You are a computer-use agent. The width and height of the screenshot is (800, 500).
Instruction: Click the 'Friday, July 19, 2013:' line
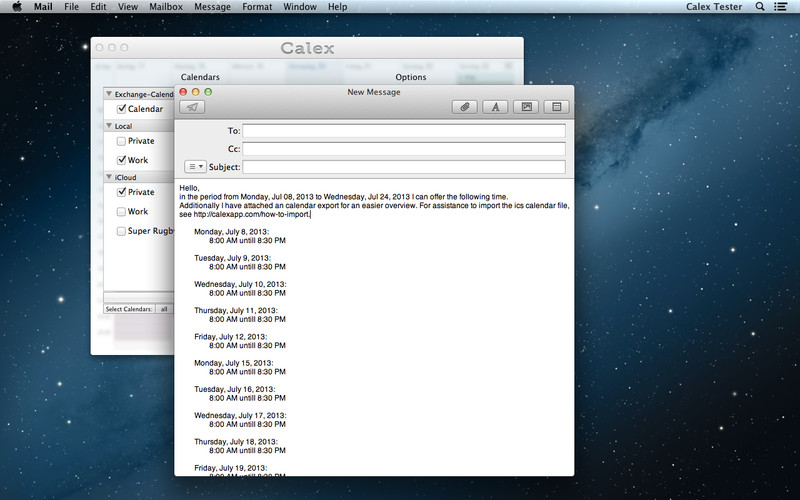(231, 468)
